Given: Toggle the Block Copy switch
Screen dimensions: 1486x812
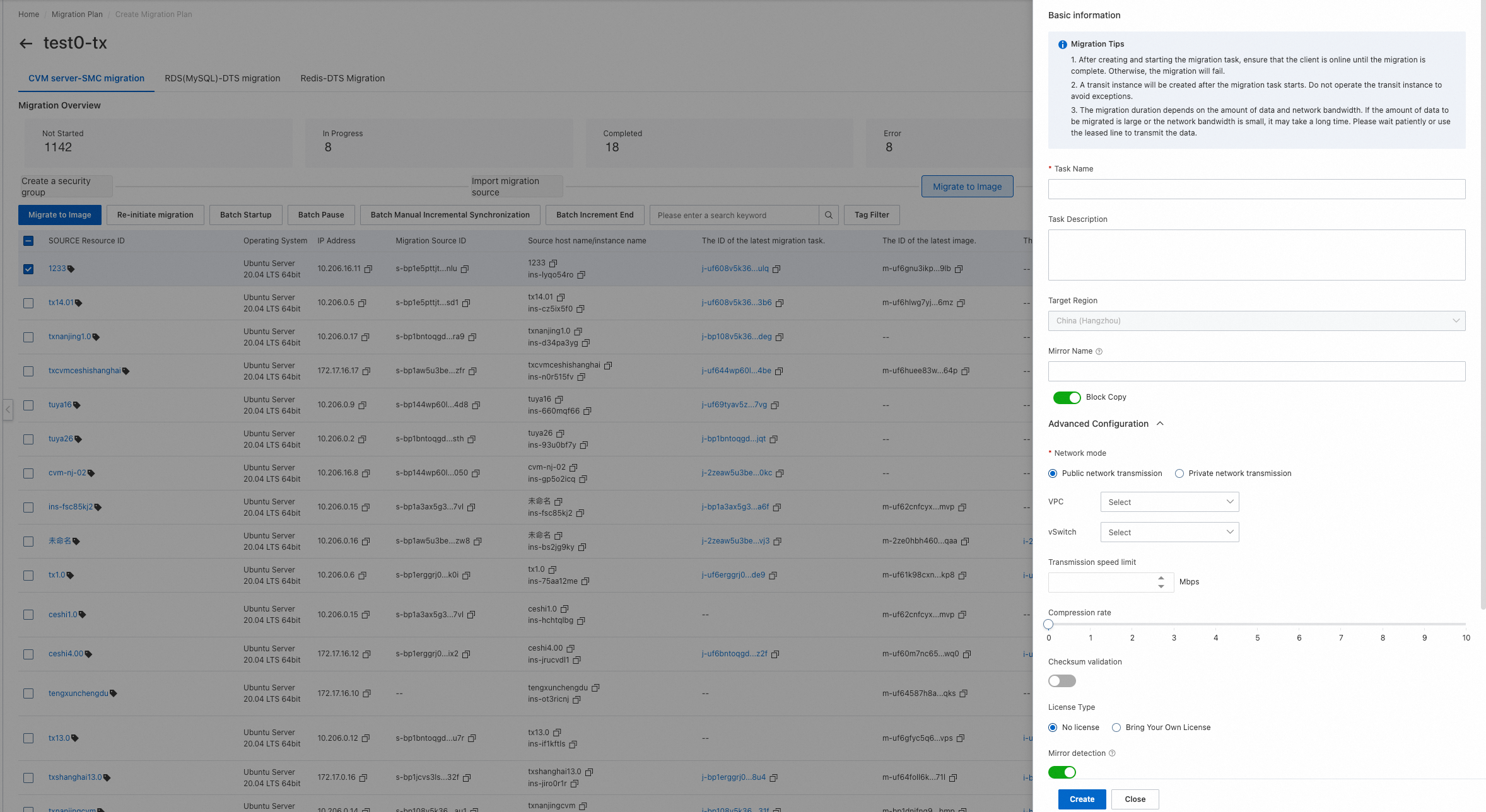Looking at the screenshot, I should [x=1066, y=397].
